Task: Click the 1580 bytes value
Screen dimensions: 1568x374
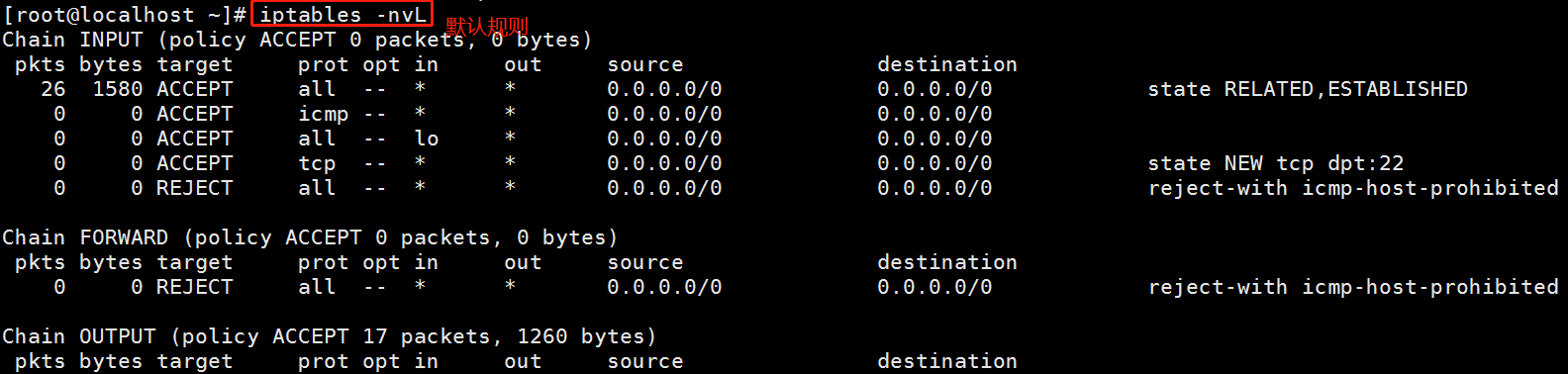Action: pos(118,89)
